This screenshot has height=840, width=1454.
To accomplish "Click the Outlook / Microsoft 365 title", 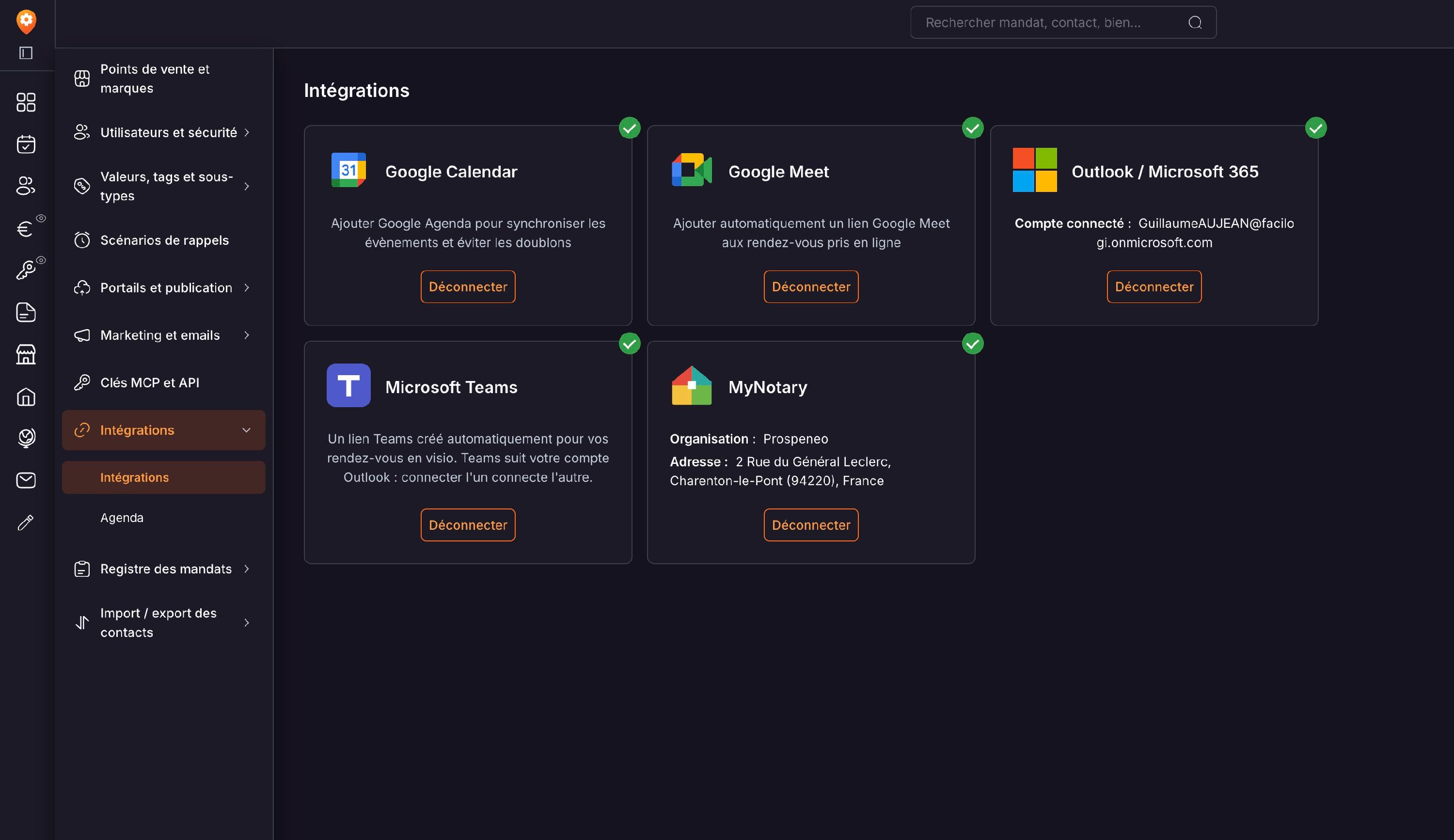I will pos(1165,172).
